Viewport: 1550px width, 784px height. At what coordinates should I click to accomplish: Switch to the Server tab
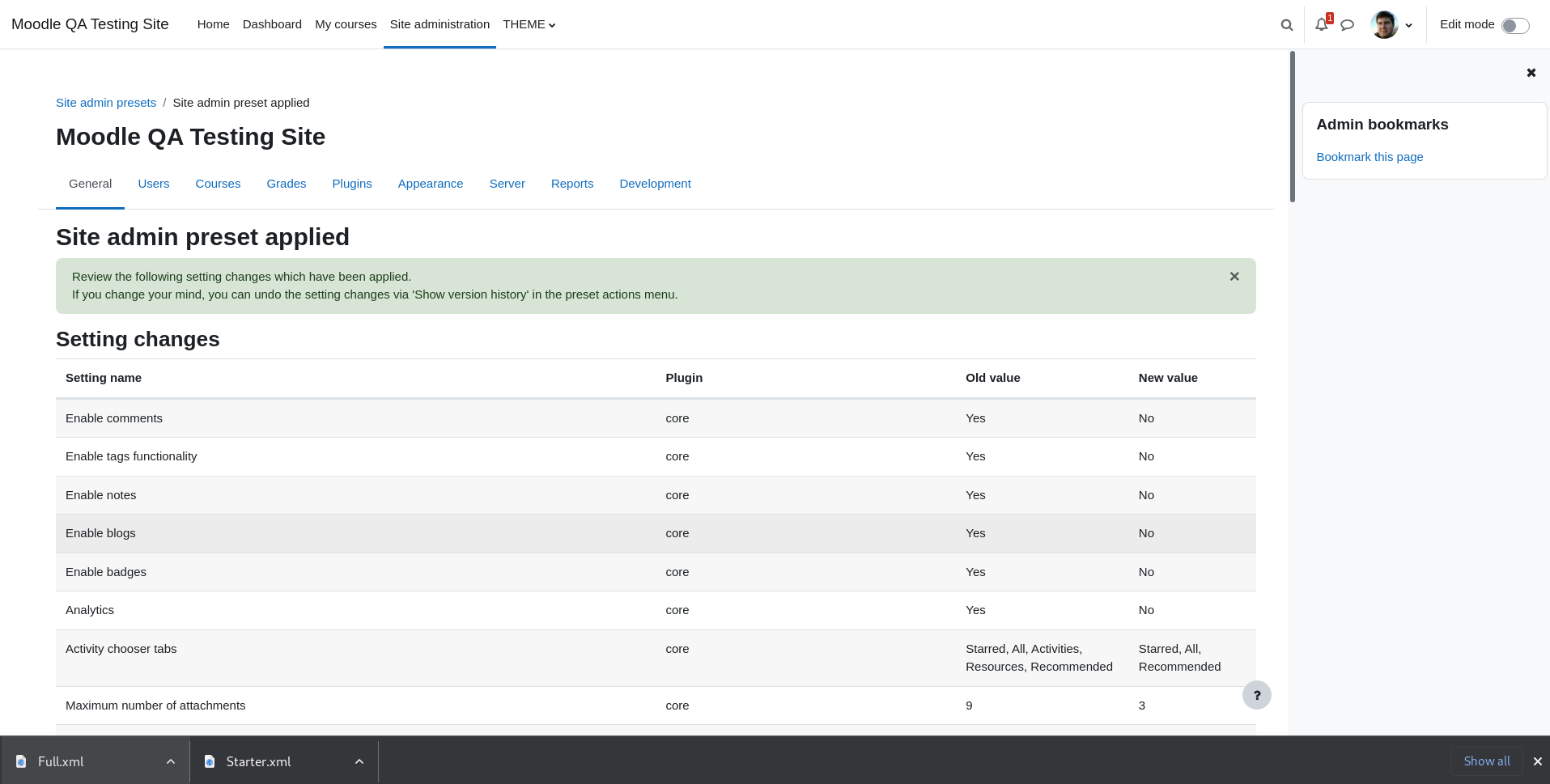[x=507, y=184]
